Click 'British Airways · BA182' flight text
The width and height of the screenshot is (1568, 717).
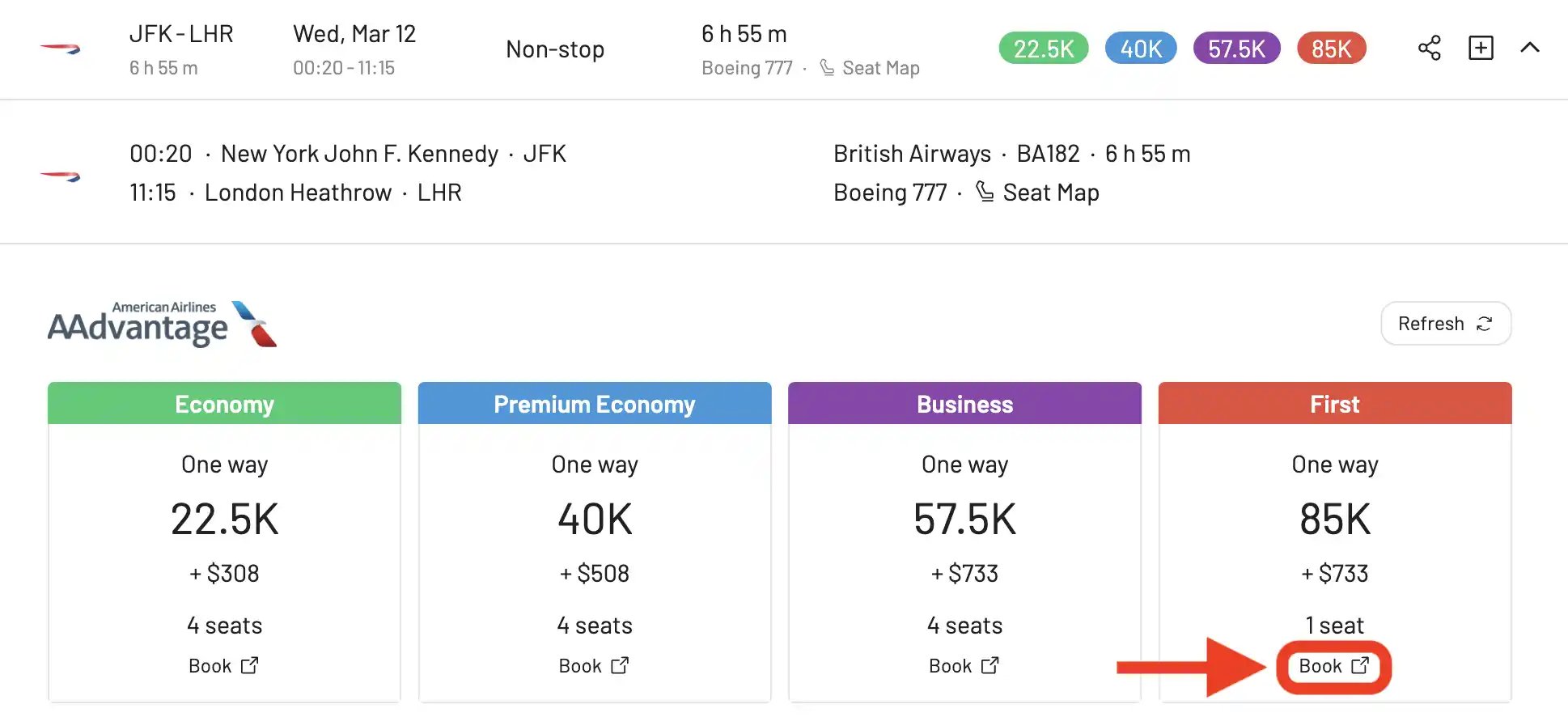point(956,154)
